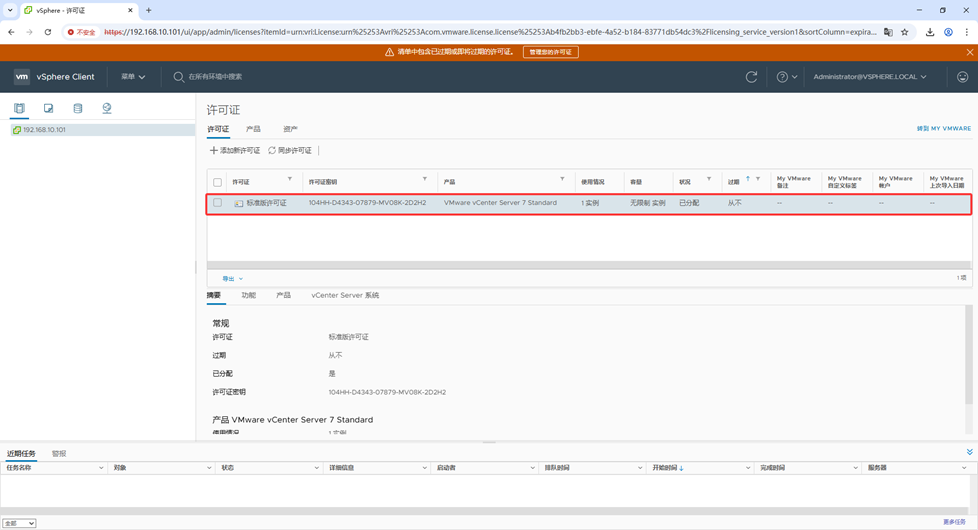The height and width of the screenshot is (530, 978).
Task: Switch to the VMs and Templates view
Action: tap(48, 108)
